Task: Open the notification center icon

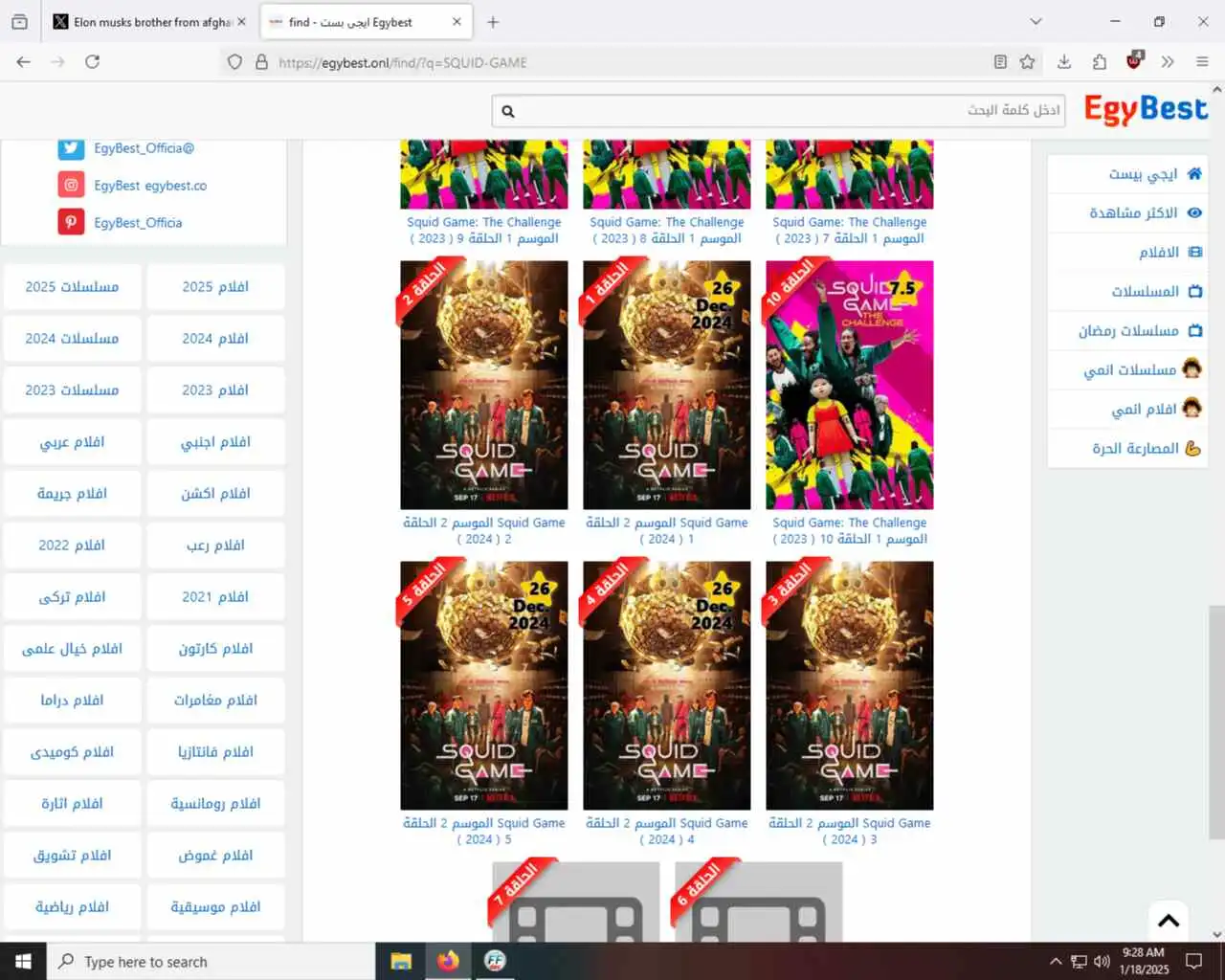Action: [x=1193, y=961]
